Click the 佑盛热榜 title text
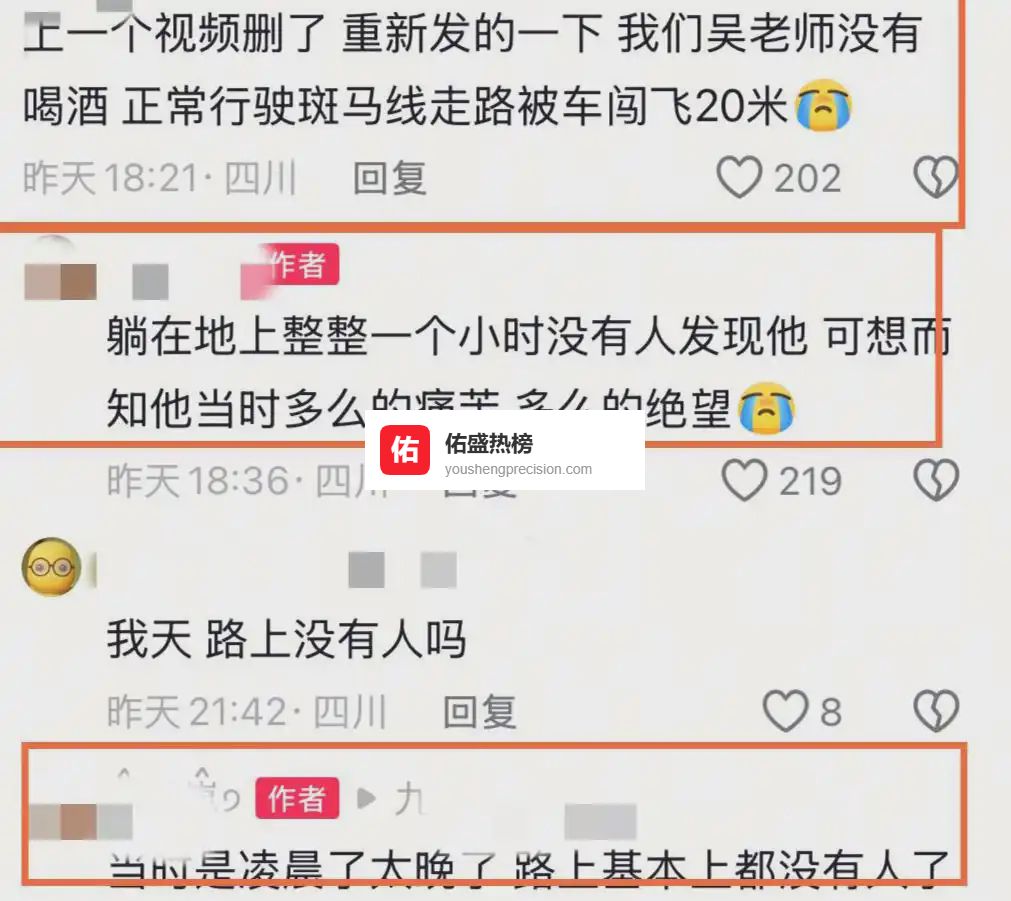Image resolution: width=1011 pixels, height=901 pixels. click(x=489, y=444)
